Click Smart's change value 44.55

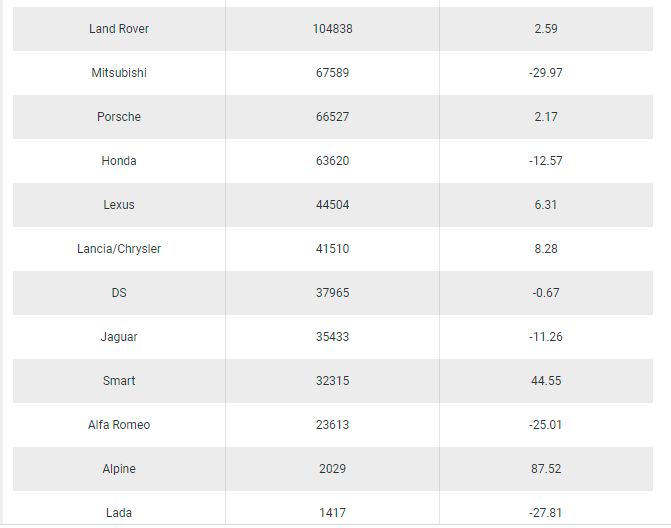[546, 381]
